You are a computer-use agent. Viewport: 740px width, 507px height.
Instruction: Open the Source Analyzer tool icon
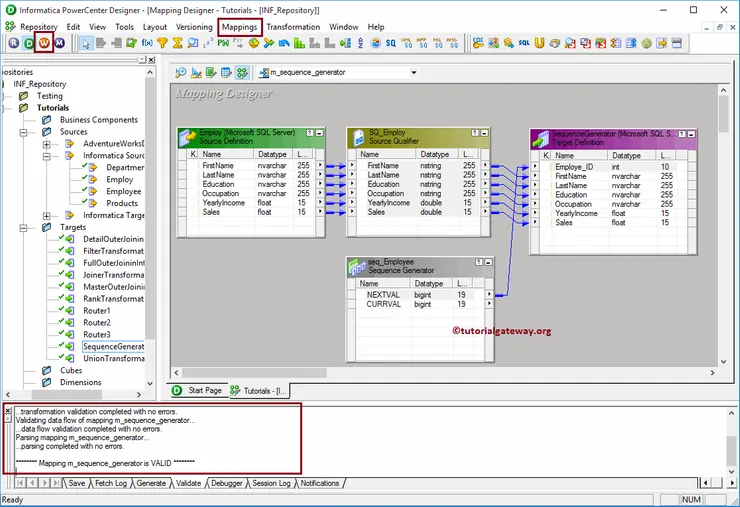click(x=181, y=73)
